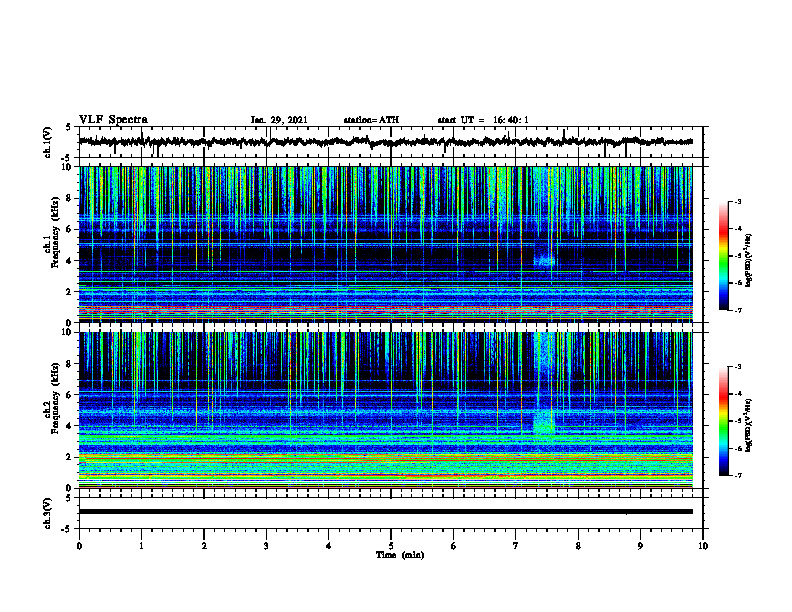This screenshot has width=792, height=612.
Task: Click the '-3' label on the lower color bar
Action: click(737, 367)
